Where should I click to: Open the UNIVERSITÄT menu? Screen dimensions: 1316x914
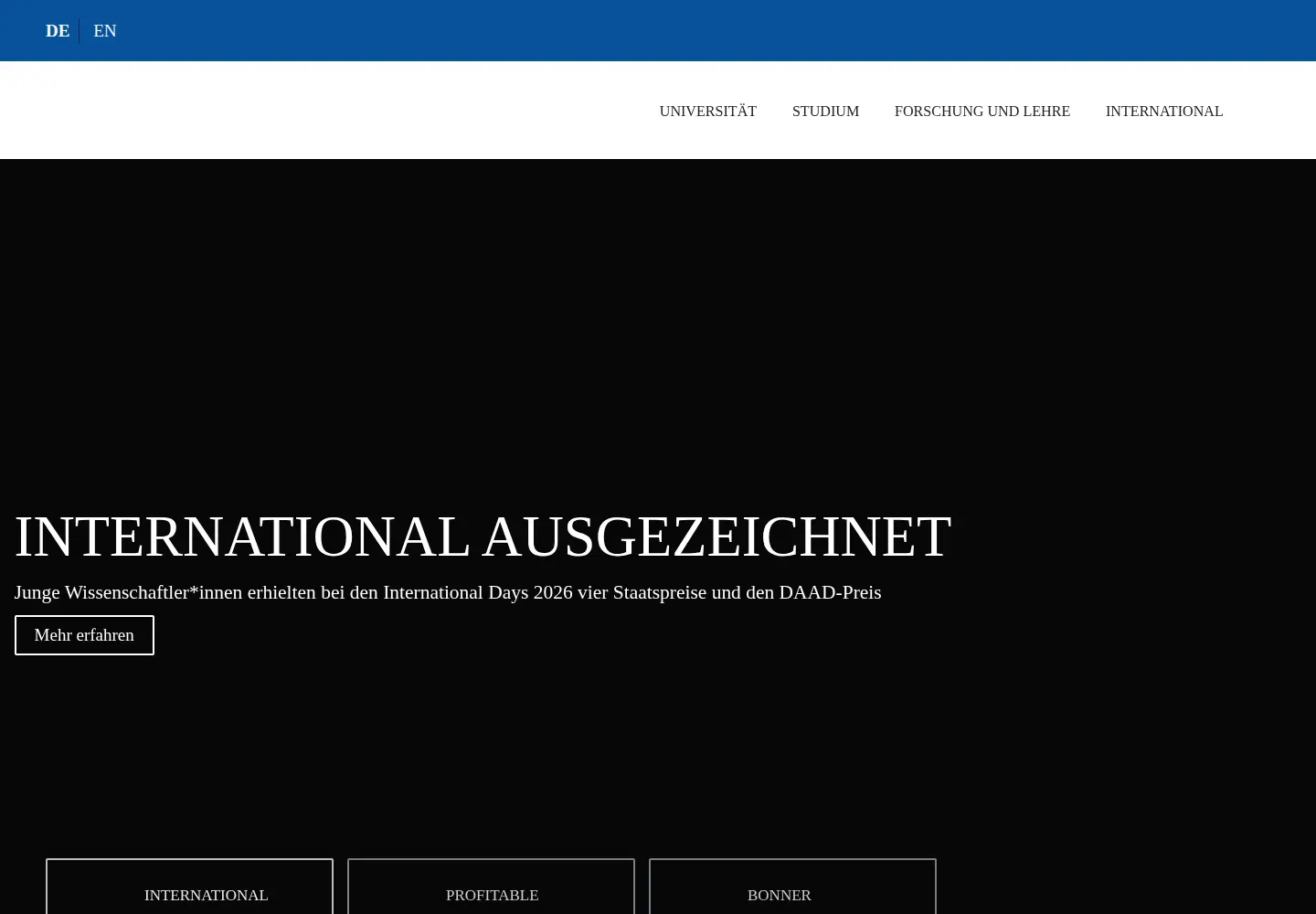708,111
